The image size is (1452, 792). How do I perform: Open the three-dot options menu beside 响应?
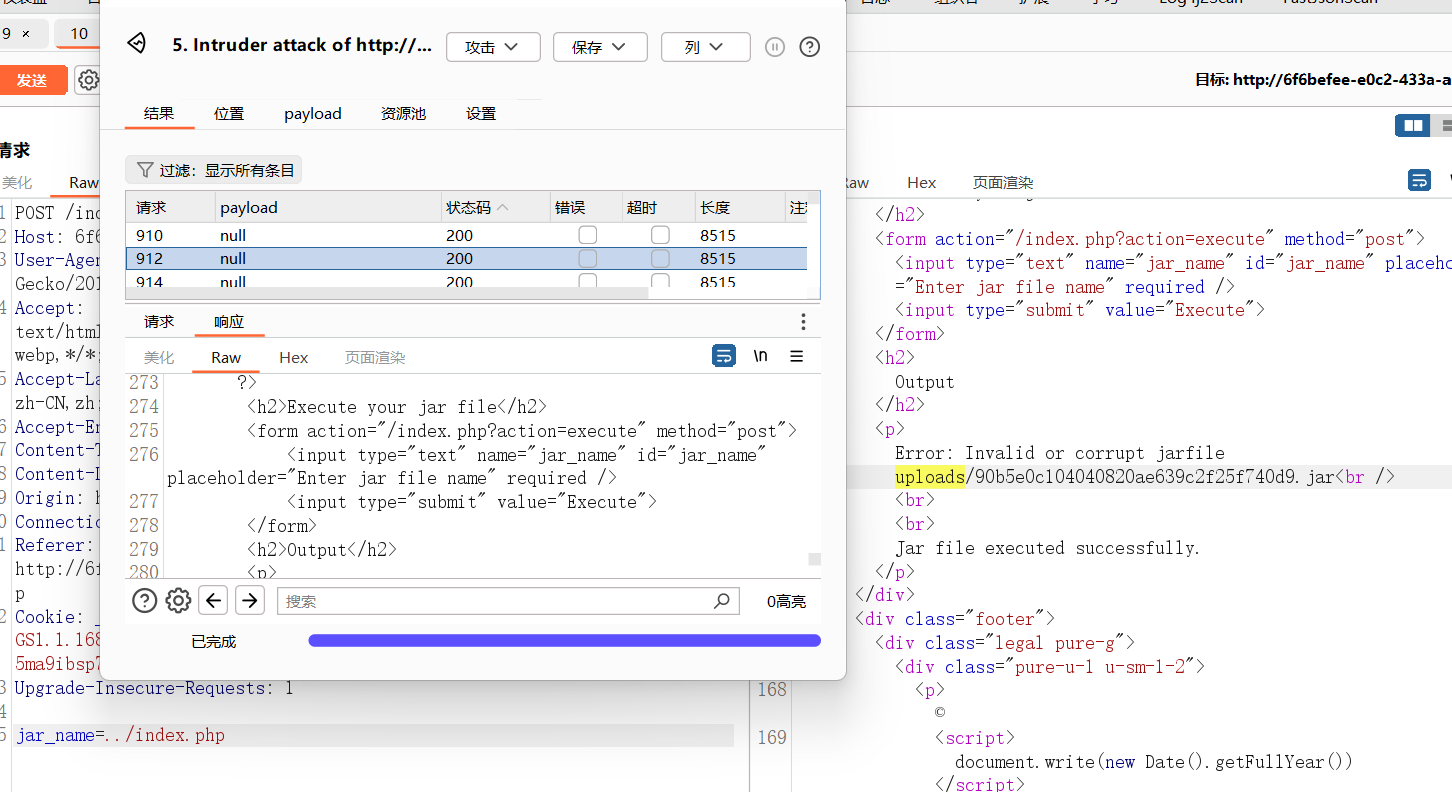(803, 322)
